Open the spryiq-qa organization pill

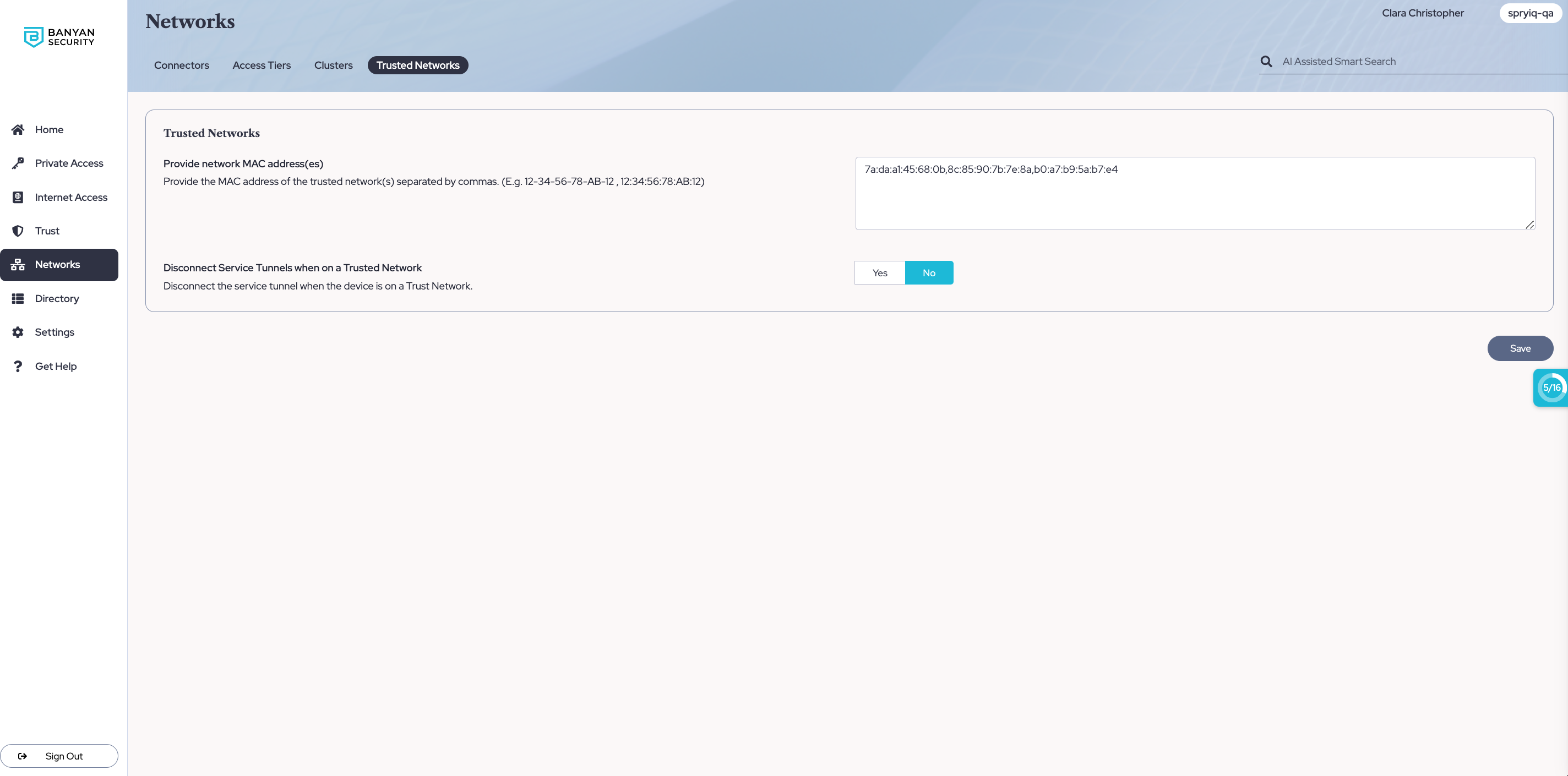click(x=1529, y=13)
